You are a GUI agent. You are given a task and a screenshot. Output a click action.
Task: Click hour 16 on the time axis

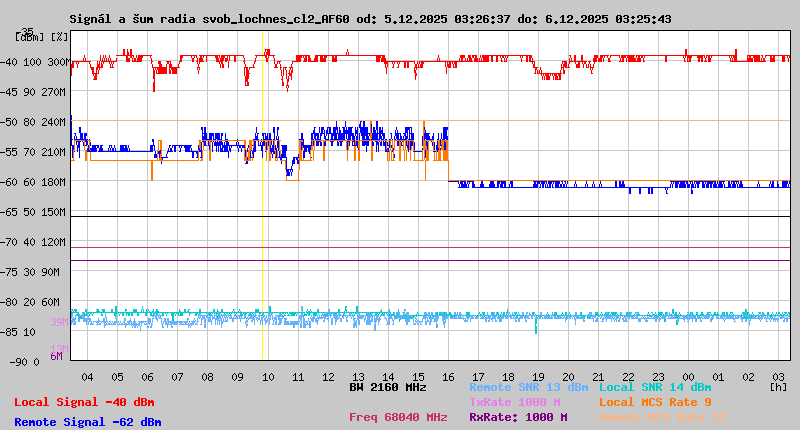(x=449, y=377)
